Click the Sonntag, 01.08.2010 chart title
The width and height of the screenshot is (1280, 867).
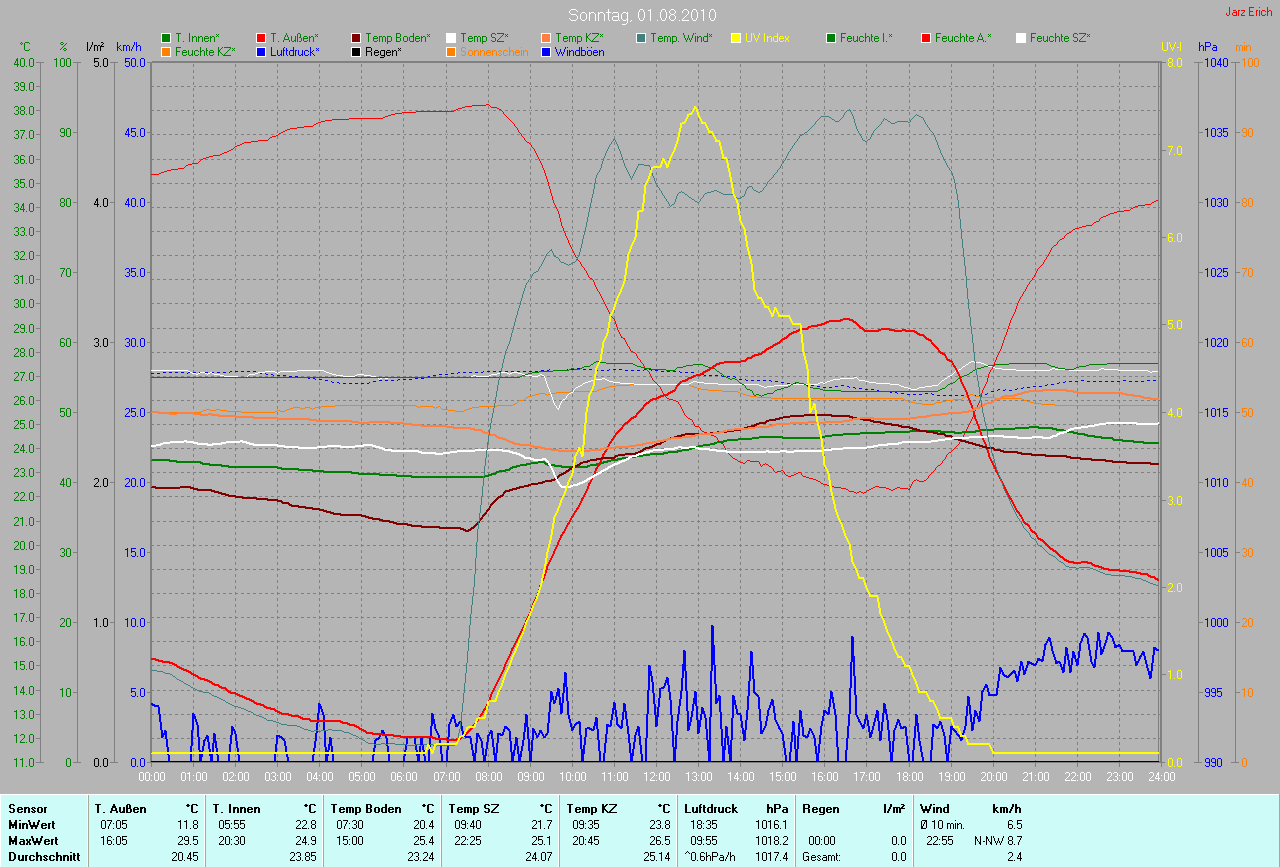pyautogui.click(x=640, y=15)
